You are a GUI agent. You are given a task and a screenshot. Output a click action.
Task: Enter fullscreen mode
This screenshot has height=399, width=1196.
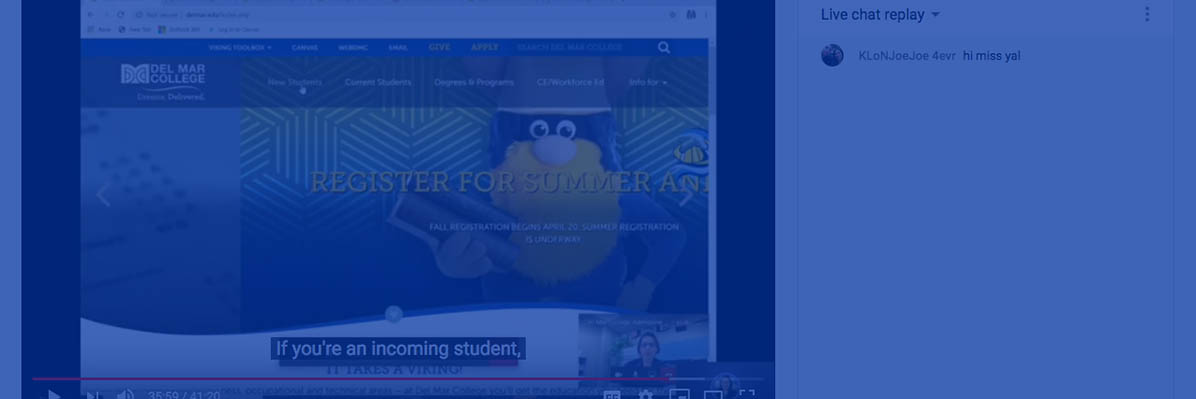(748, 395)
